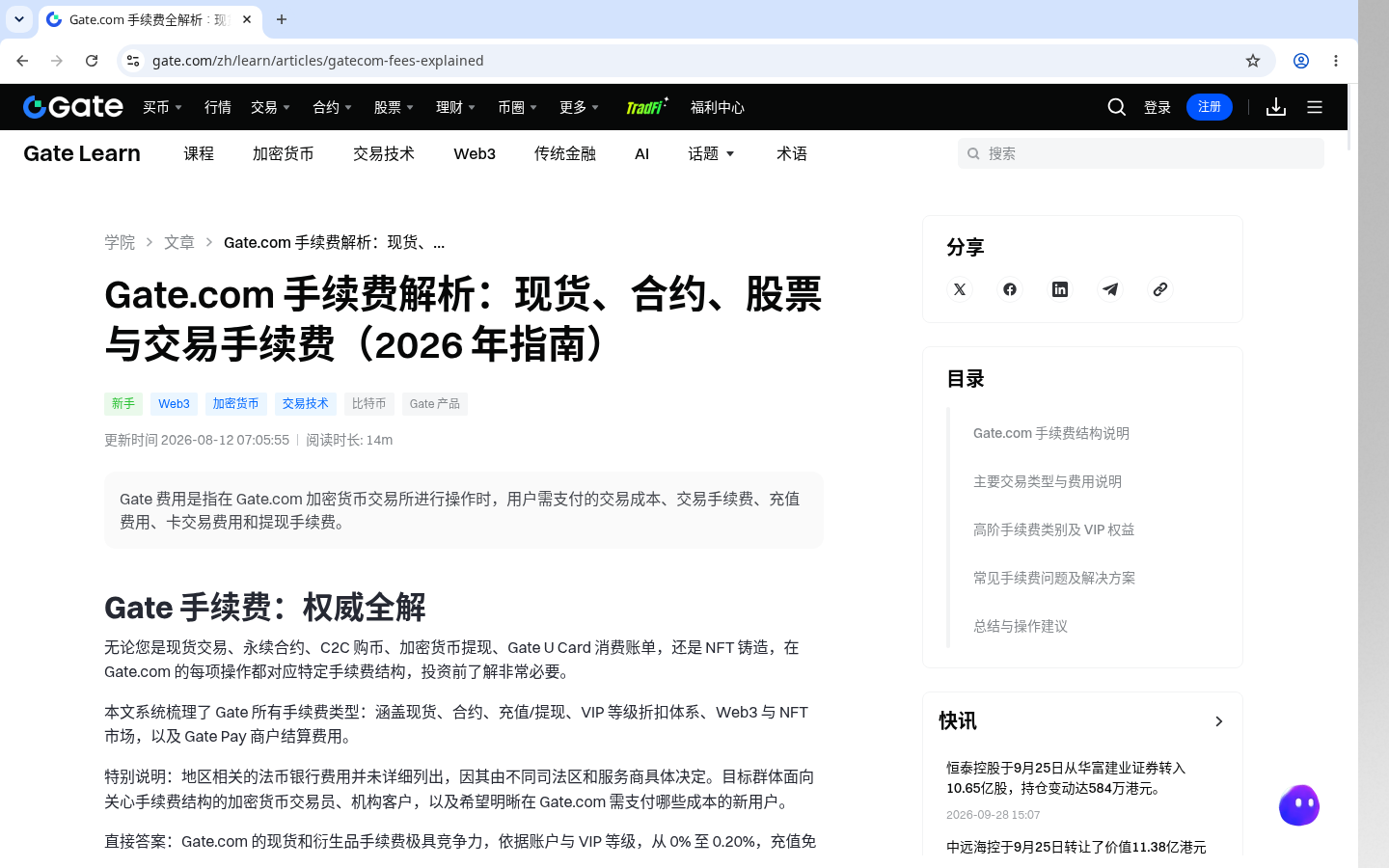Open Chrome profile icon
Screen dimensions: 1389x868
point(1301,61)
